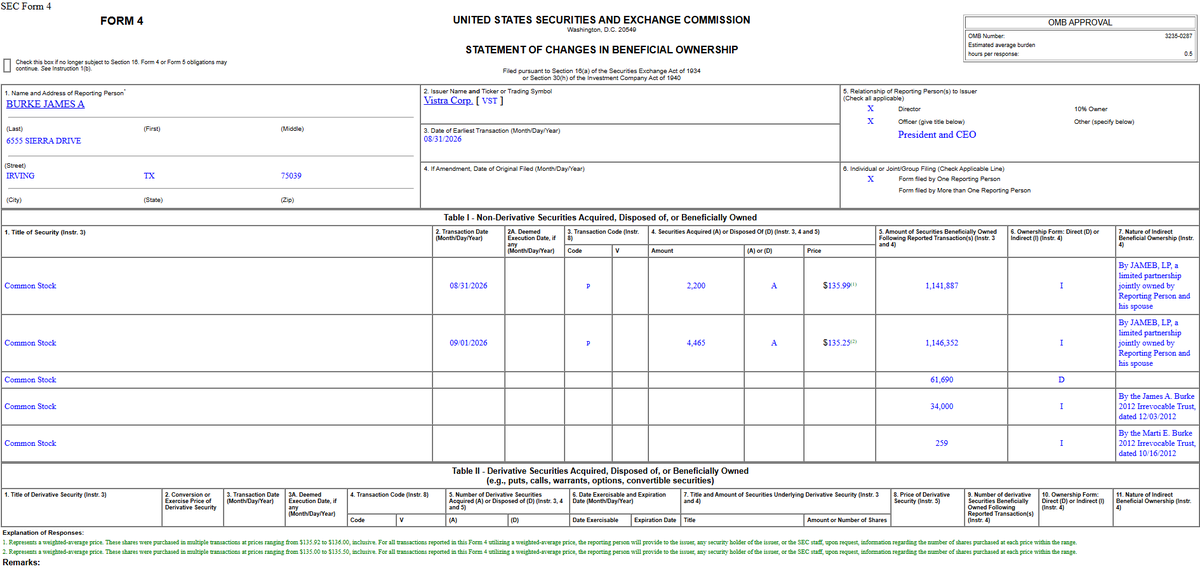Click the 259 shares amount

tap(942, 443)
